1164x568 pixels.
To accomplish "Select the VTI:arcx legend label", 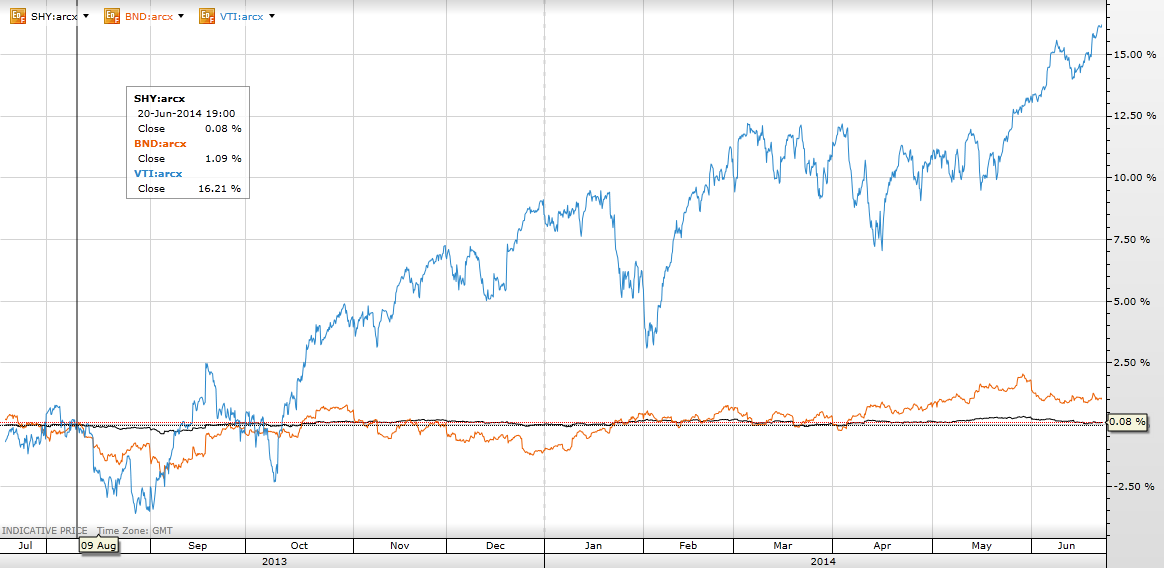I will (241, 16).
